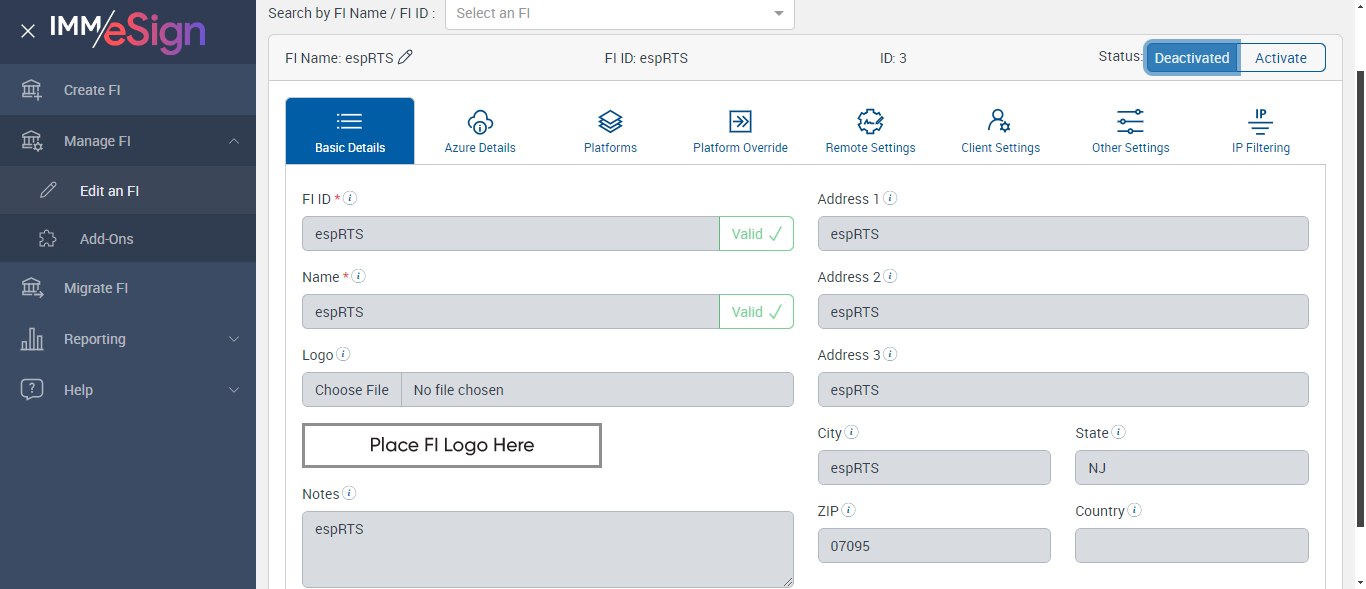The width and height of the screenshot is (1366, 589).
Task: Select the Deactivated status option
Action: [1191, 58]
